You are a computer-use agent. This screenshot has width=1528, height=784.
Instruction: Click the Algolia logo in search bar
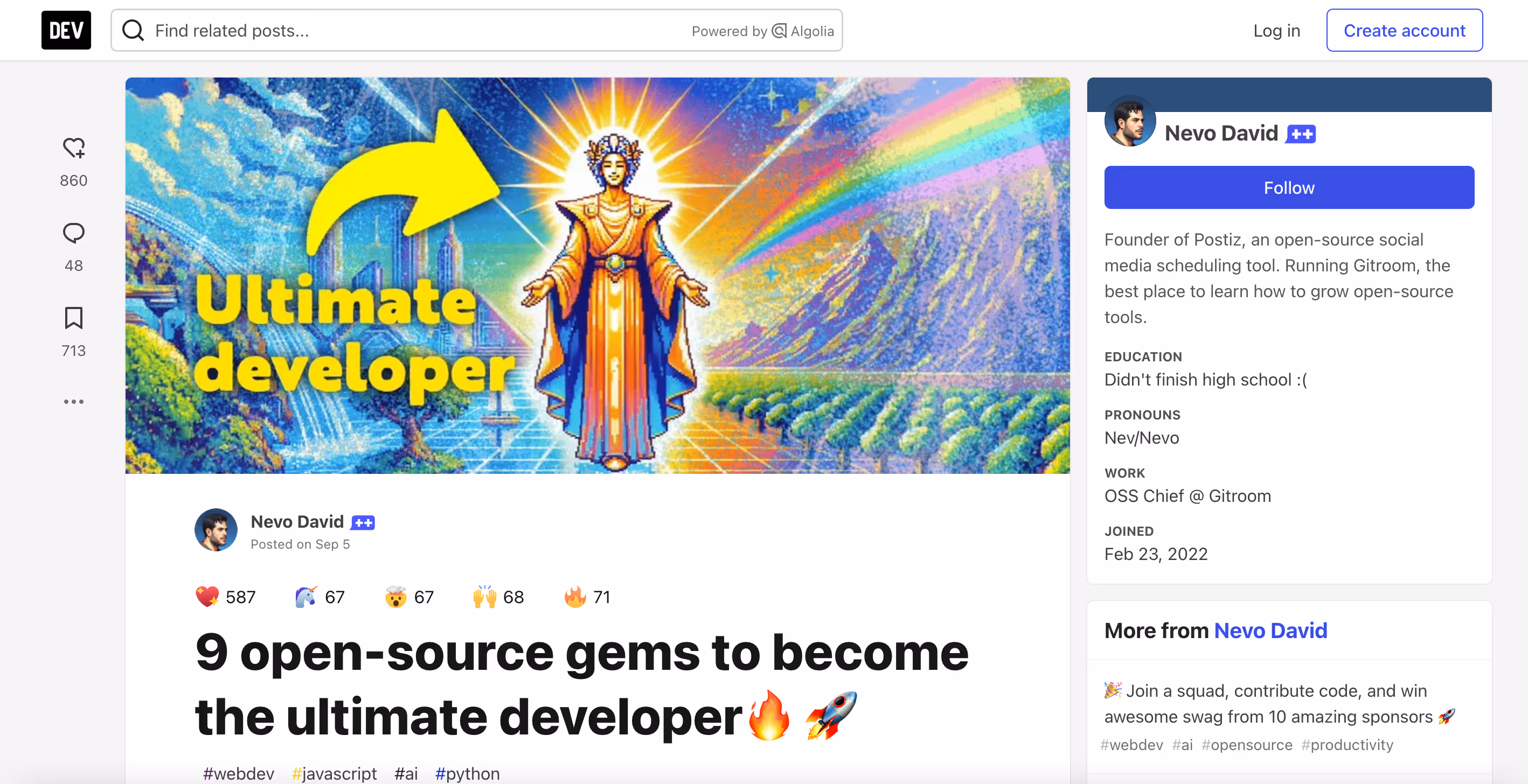click(x=803, y=31)
